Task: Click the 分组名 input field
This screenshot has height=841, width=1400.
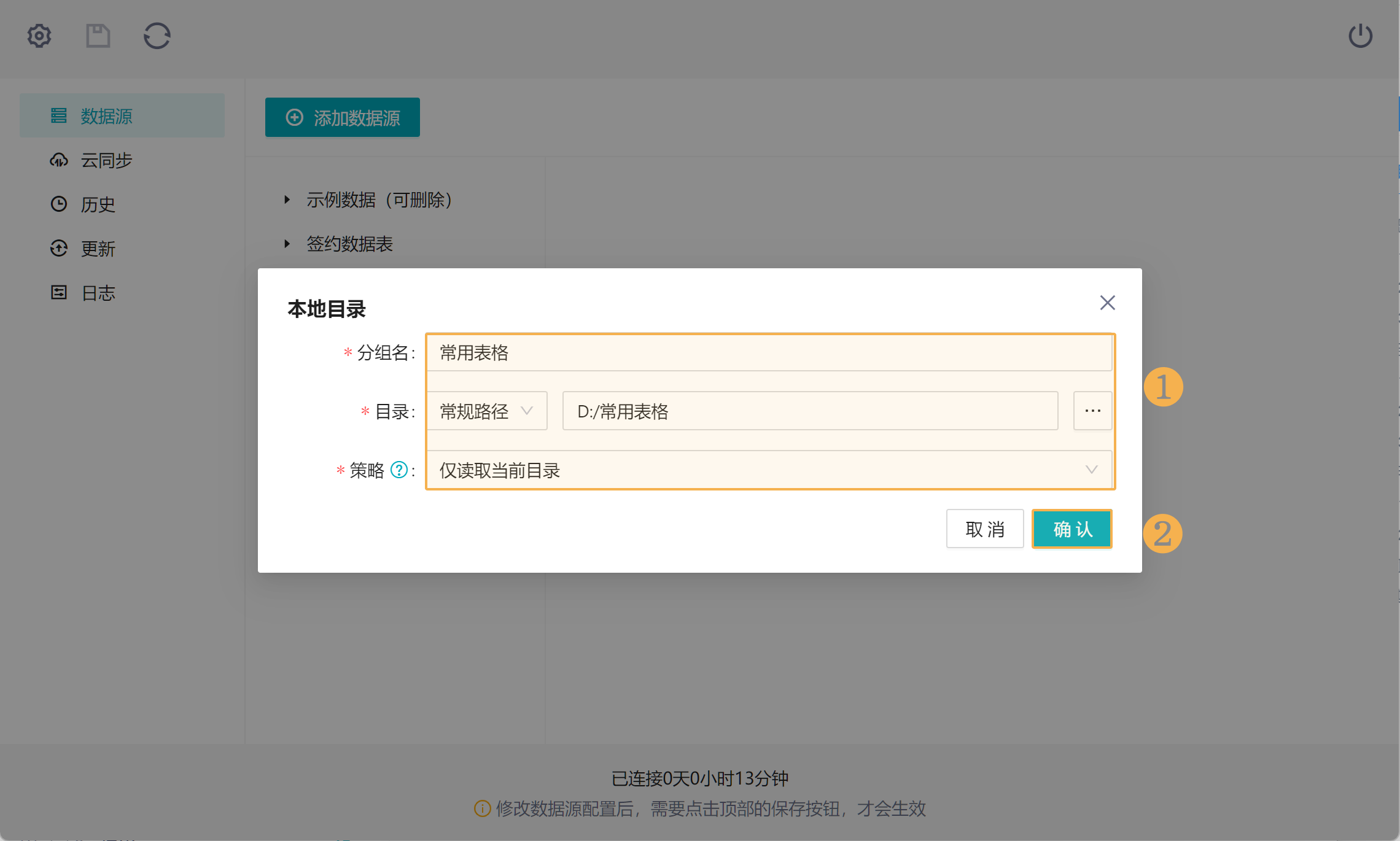Action: pos(769,353)
